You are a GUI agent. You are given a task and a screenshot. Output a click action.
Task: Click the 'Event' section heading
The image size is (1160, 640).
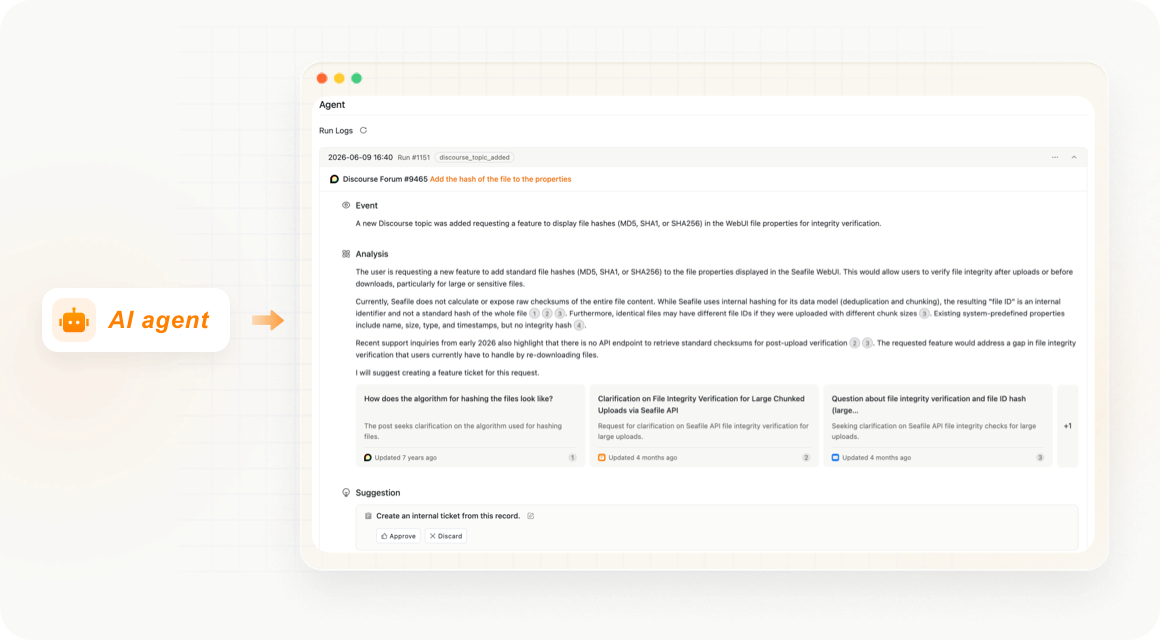(366, 206)
